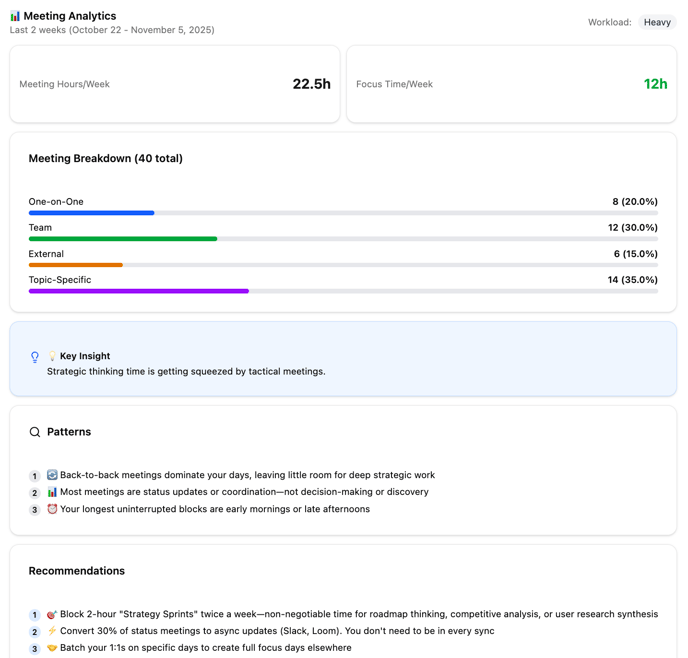Click the orange External progress bar
Image resolution: width=688 pixels, height=658 pixels.
(x=76, y=265)
